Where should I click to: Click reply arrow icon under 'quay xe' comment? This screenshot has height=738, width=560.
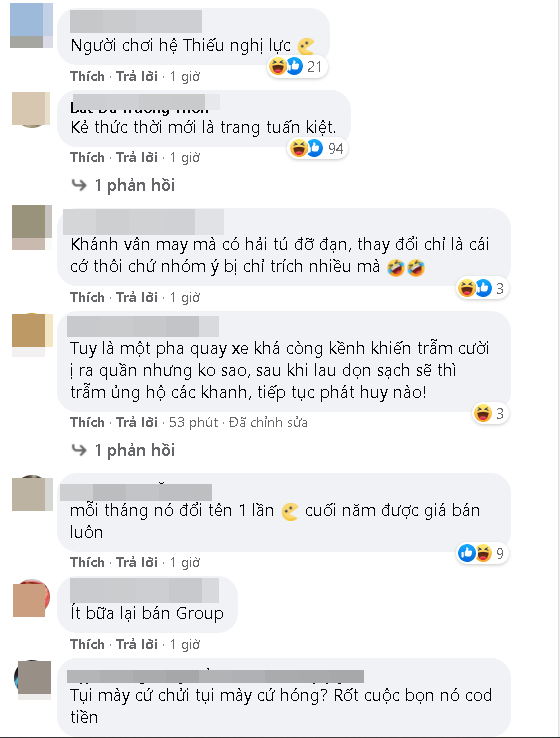79,450
